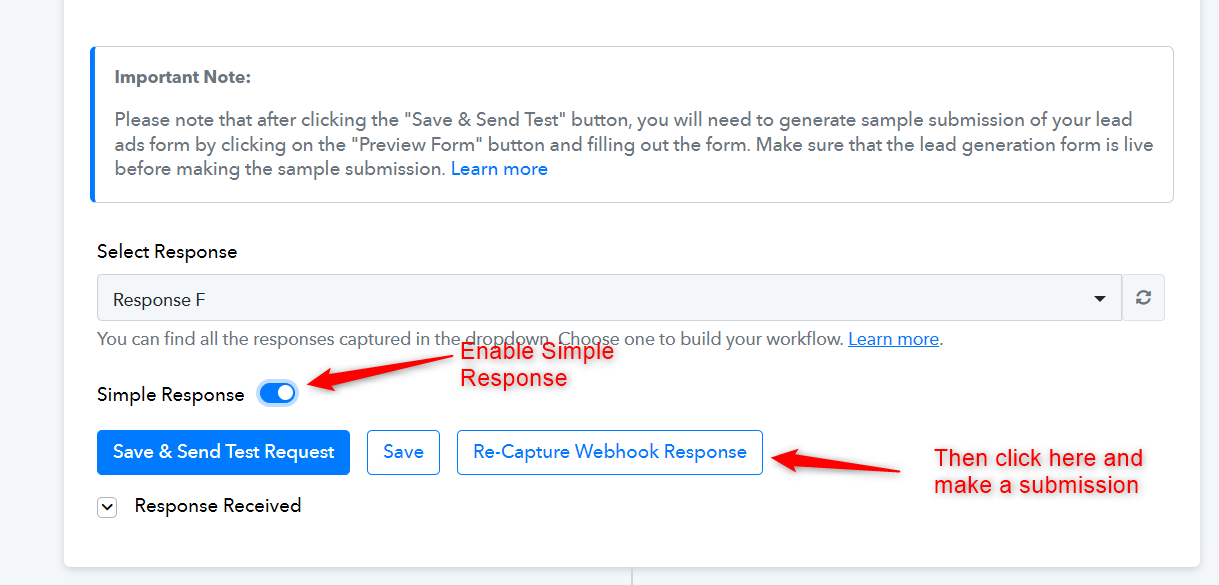
Task: Click Save & Send Test Request button
Action: click(x=223, y=452)
